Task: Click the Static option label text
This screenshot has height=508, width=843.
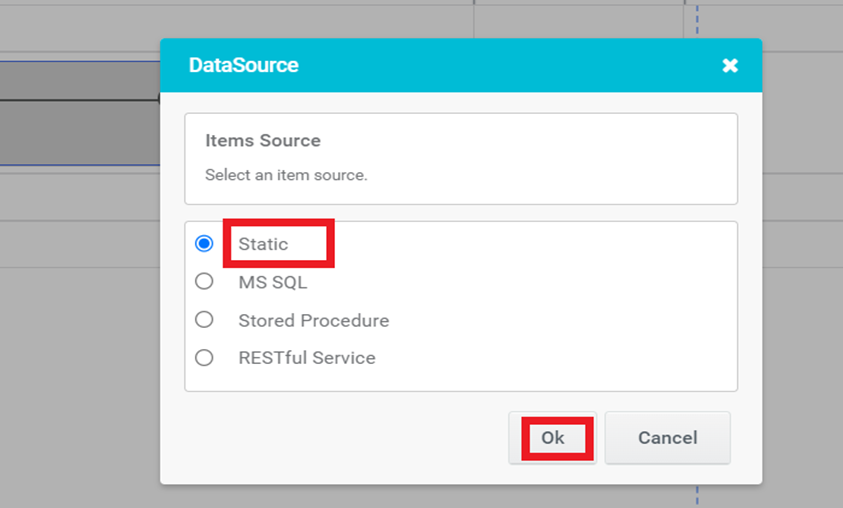Action: [x=263, y=244]
